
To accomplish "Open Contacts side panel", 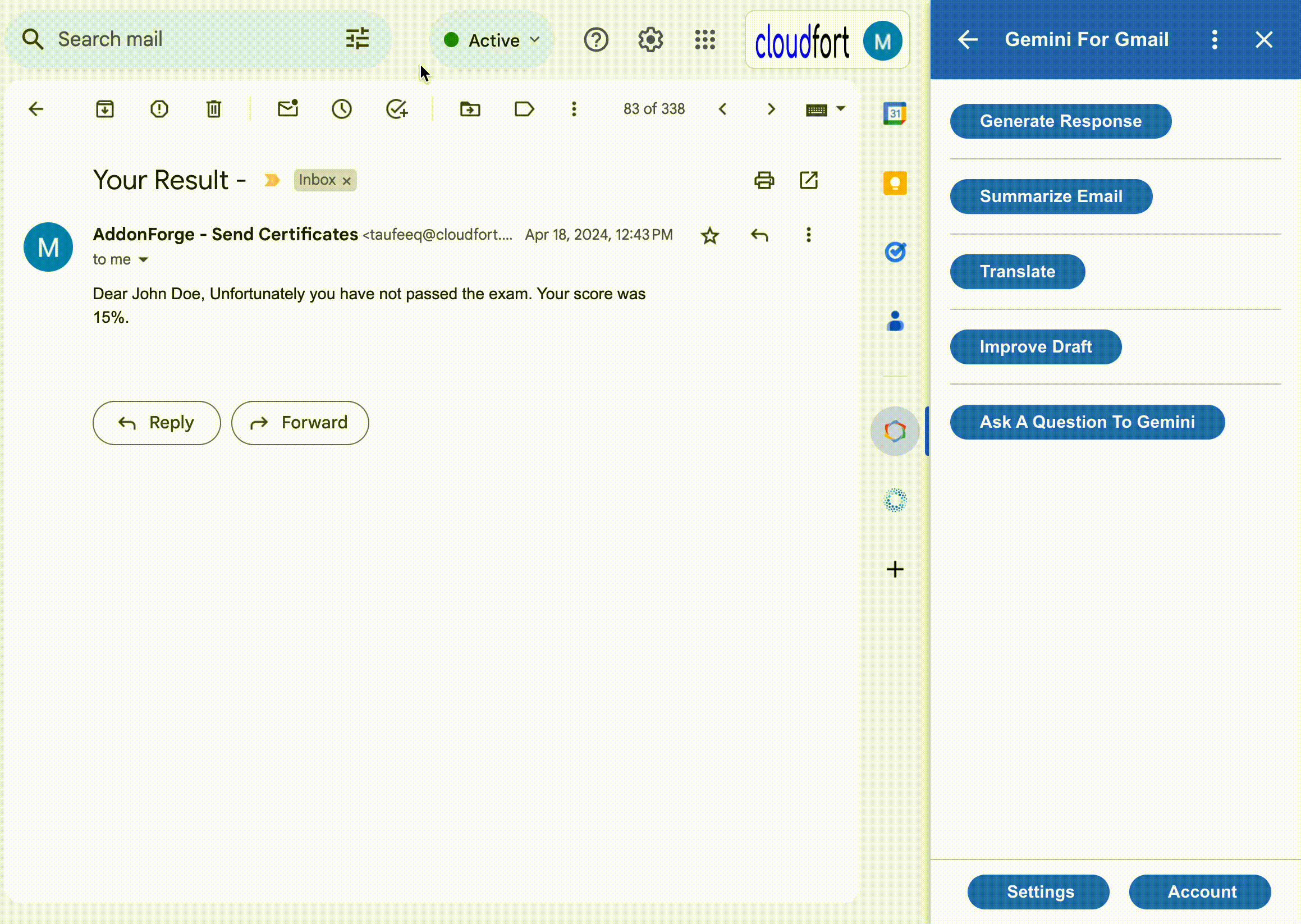I will coord(895,321).
